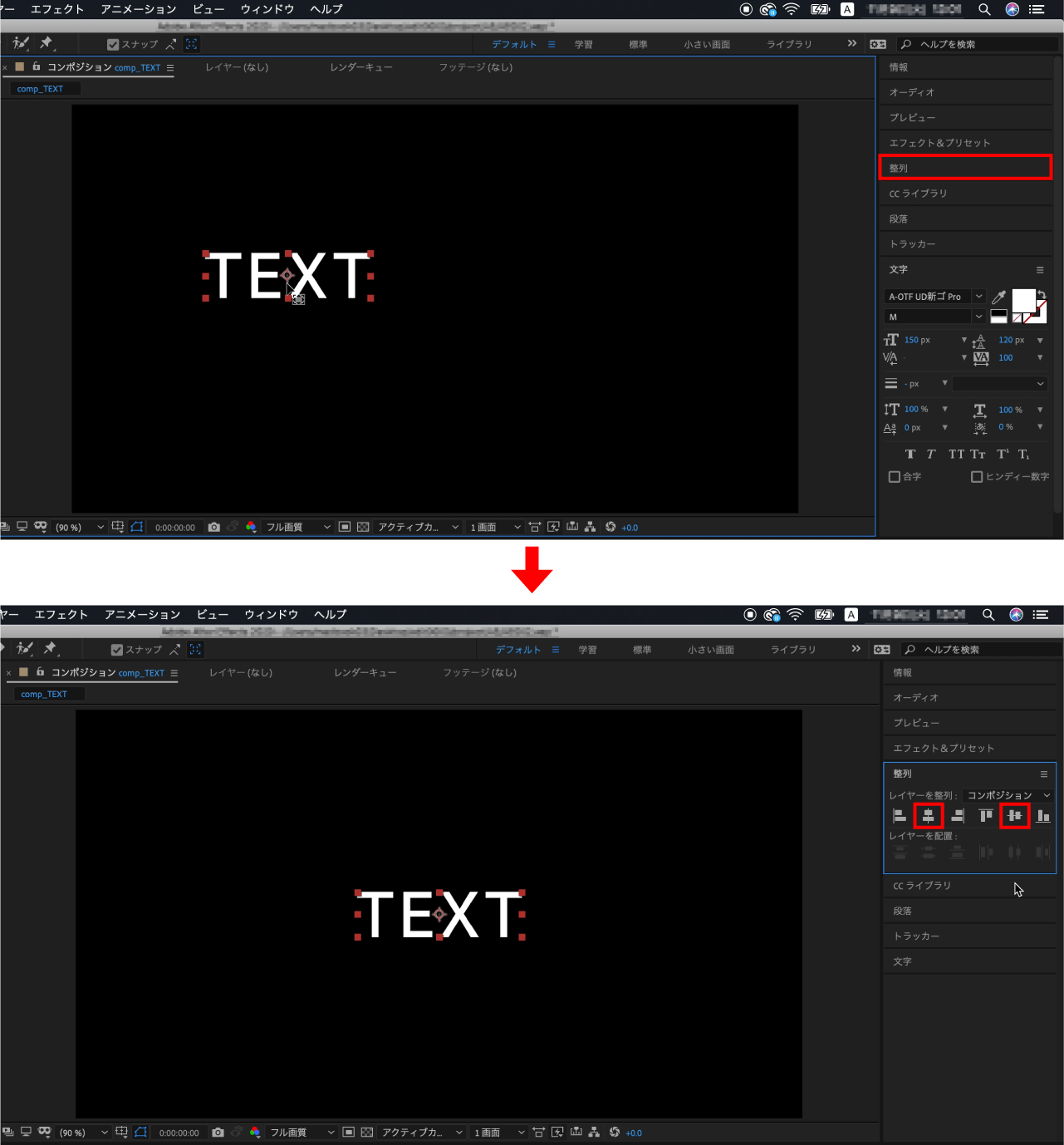Screen dimensions: 1064x1145
Task: Enable 合字 checkbox in 文字 panel
Action: (895, 477)
